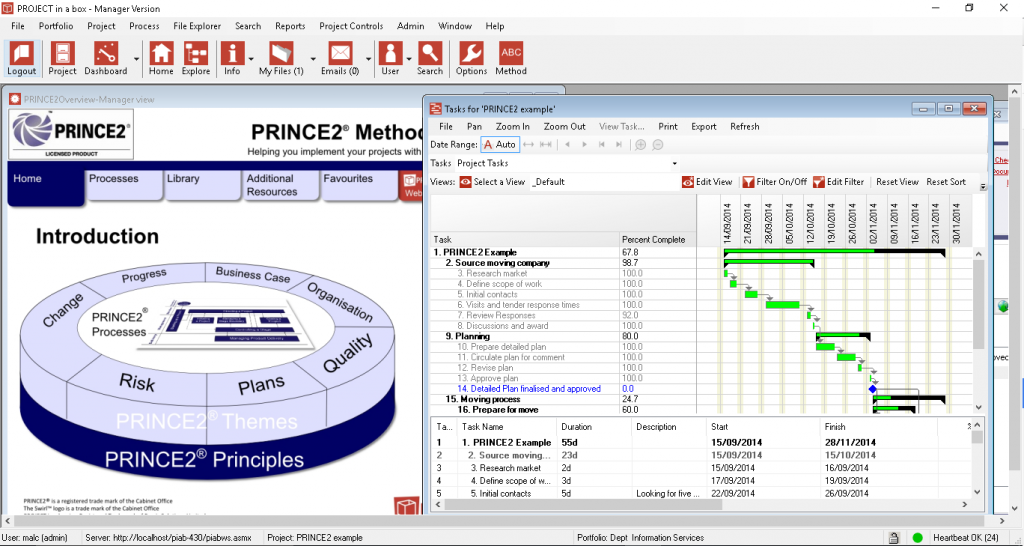Open the dropdown arrow next to My Files
Viewport: 1024px width, 546px height.
(x=313, y=59)
